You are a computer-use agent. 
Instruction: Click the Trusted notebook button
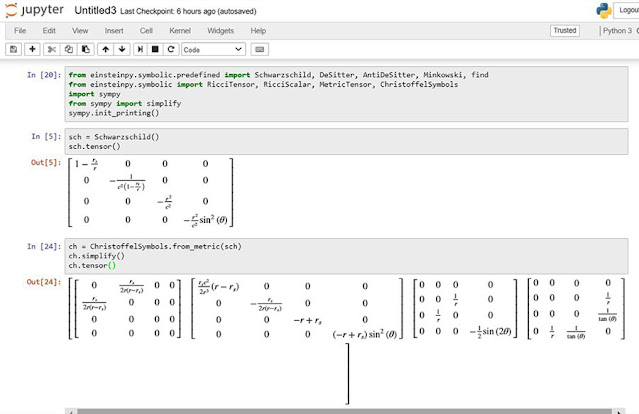tap(564, 31)
